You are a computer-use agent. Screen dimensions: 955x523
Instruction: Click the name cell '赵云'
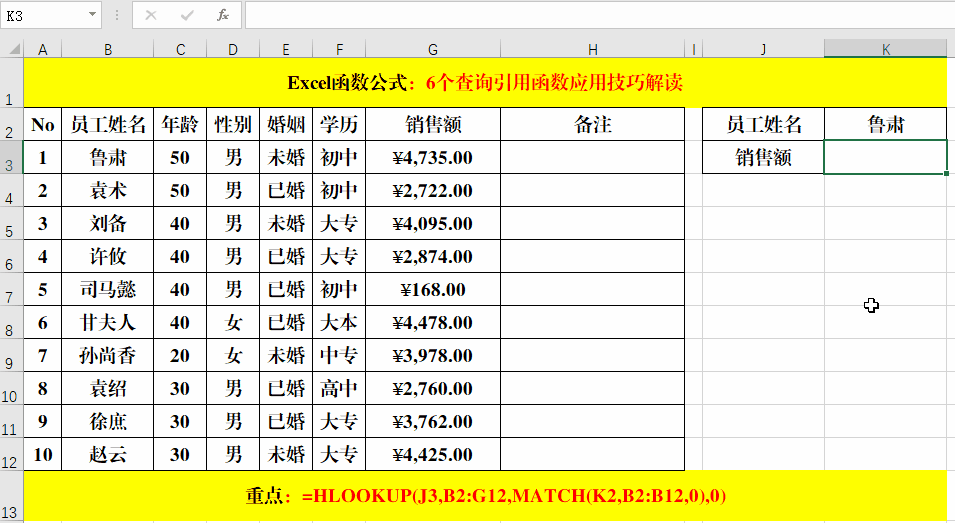click(108, 454)
